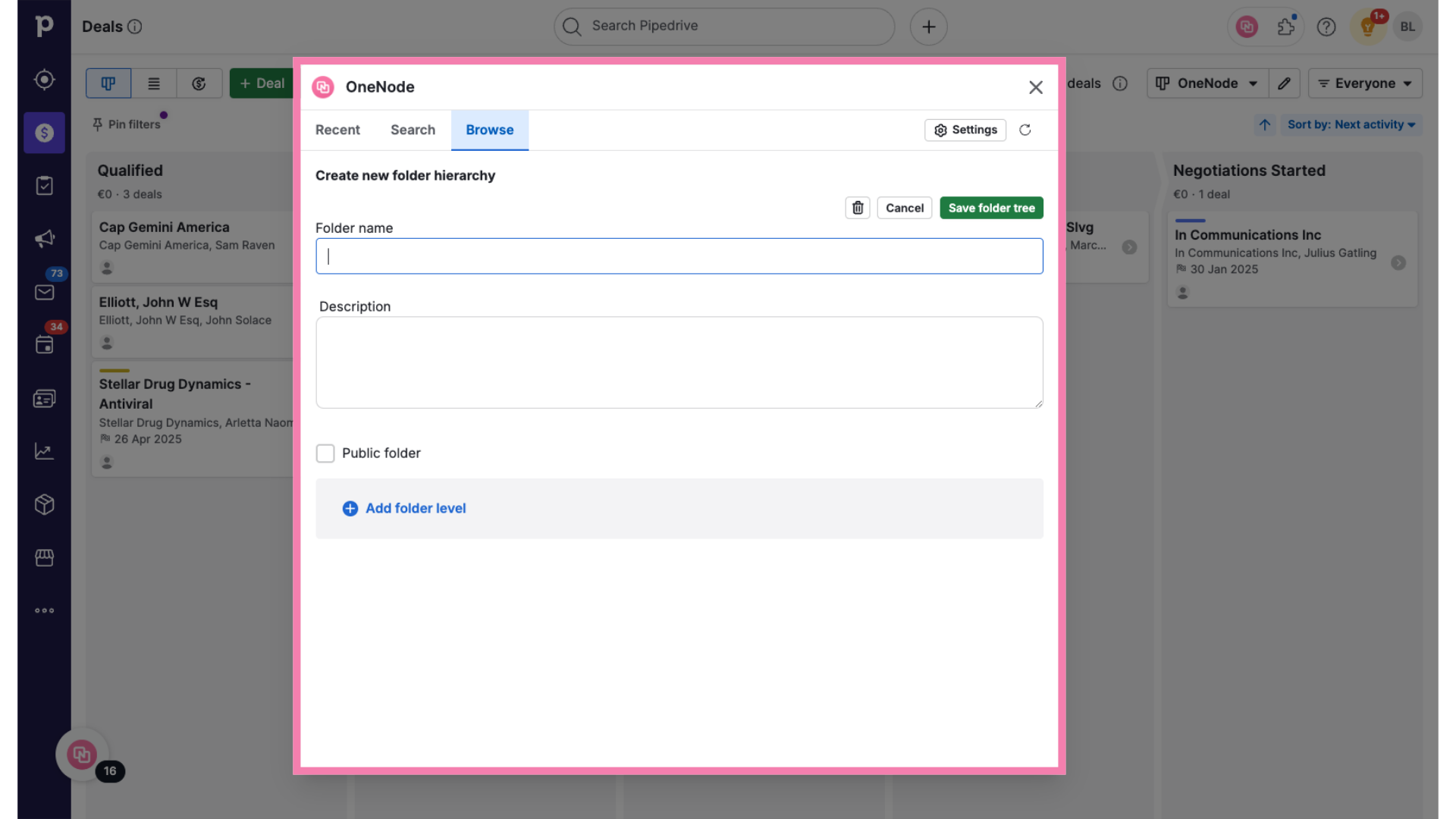Viewport: 1456px width, 819px height.
Task: Open Products cube icon in sidebar
Action: [x=44, y=504]
